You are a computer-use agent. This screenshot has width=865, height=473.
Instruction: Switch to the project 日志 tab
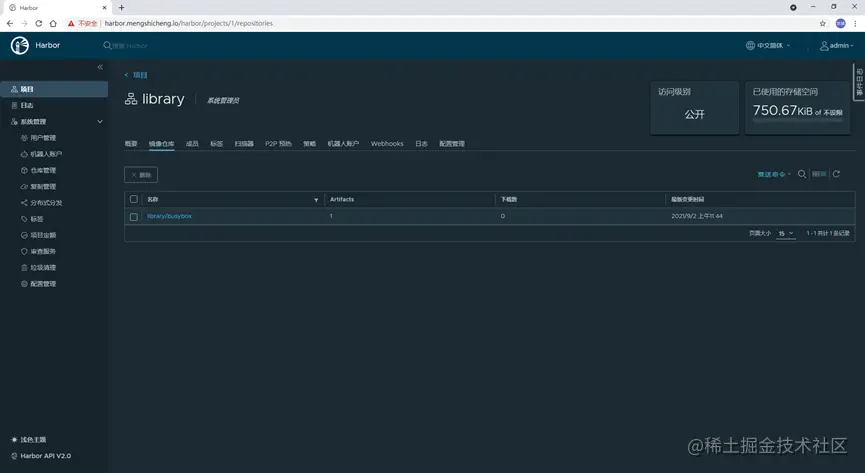click(x=421, y=144)
